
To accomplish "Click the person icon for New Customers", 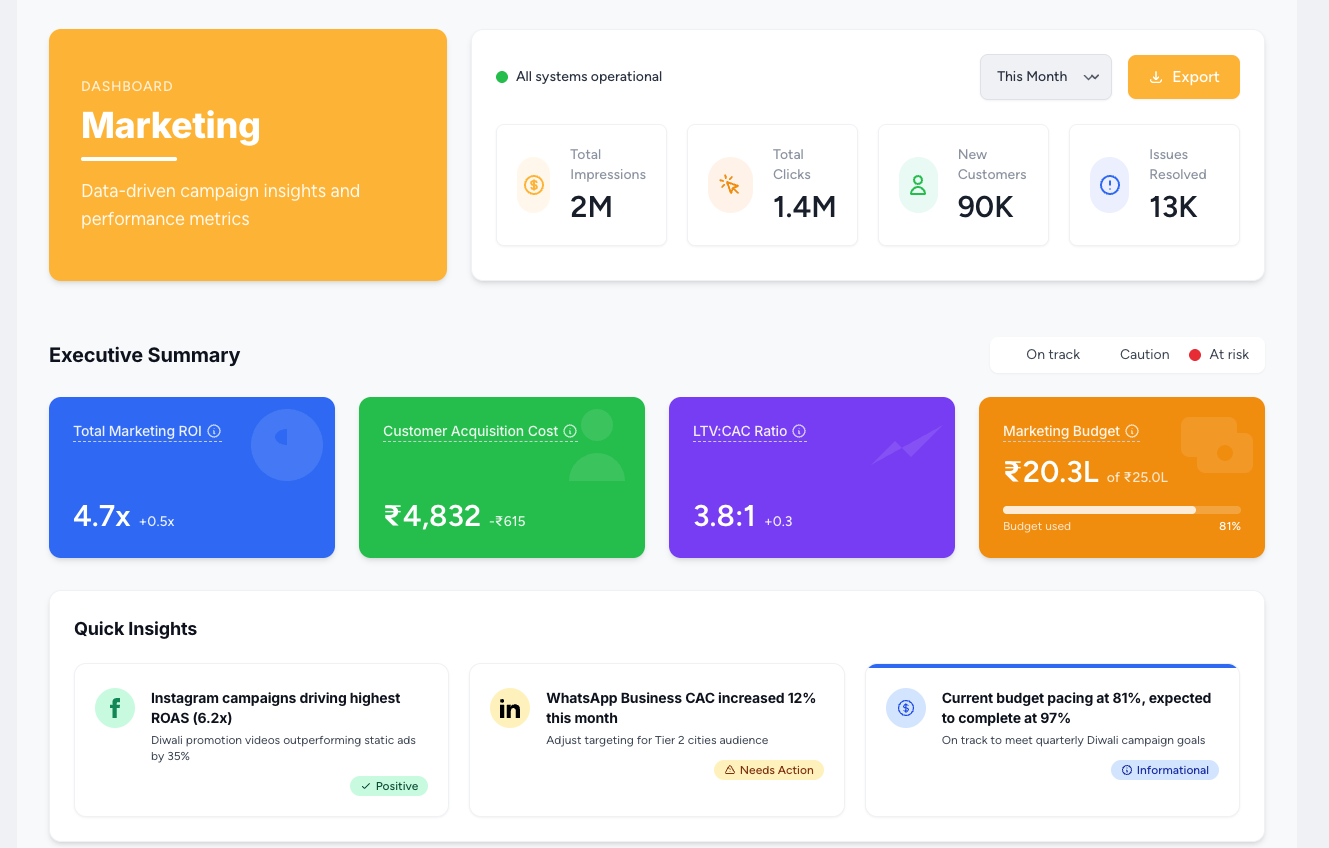I will pyautogui.click(x=918, y=185).
